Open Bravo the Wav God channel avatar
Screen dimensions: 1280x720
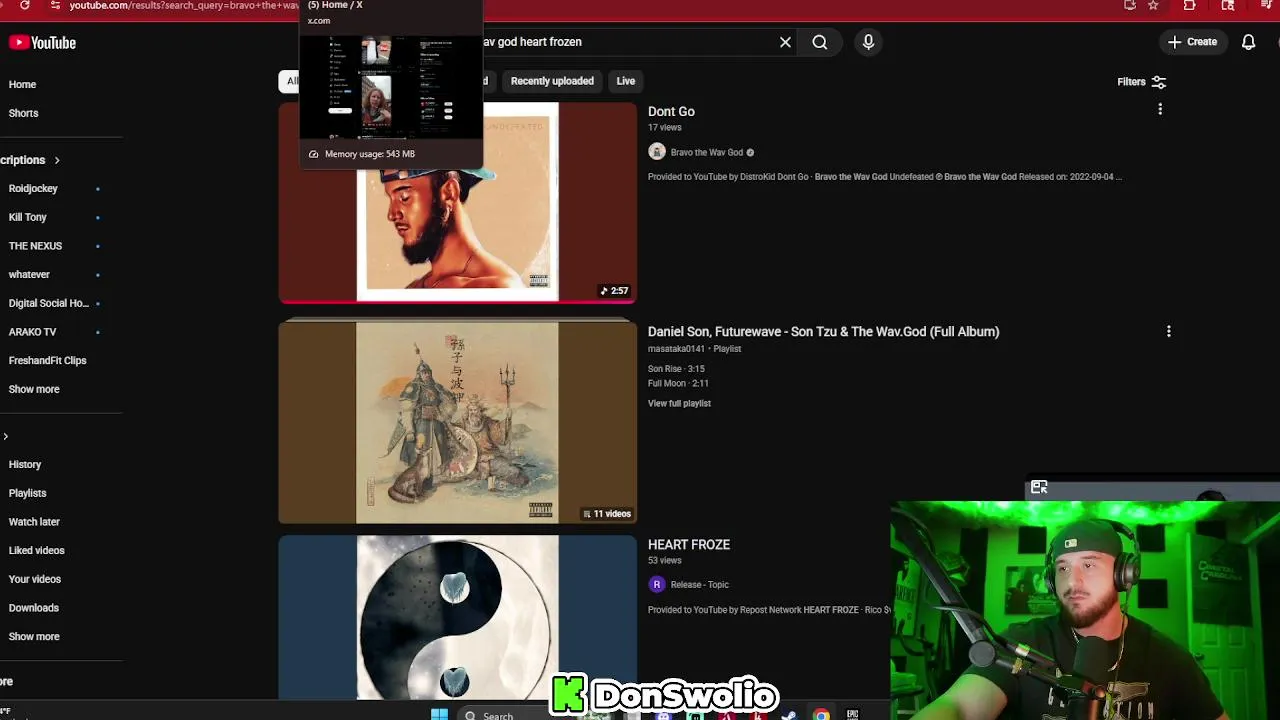(657, 152)
